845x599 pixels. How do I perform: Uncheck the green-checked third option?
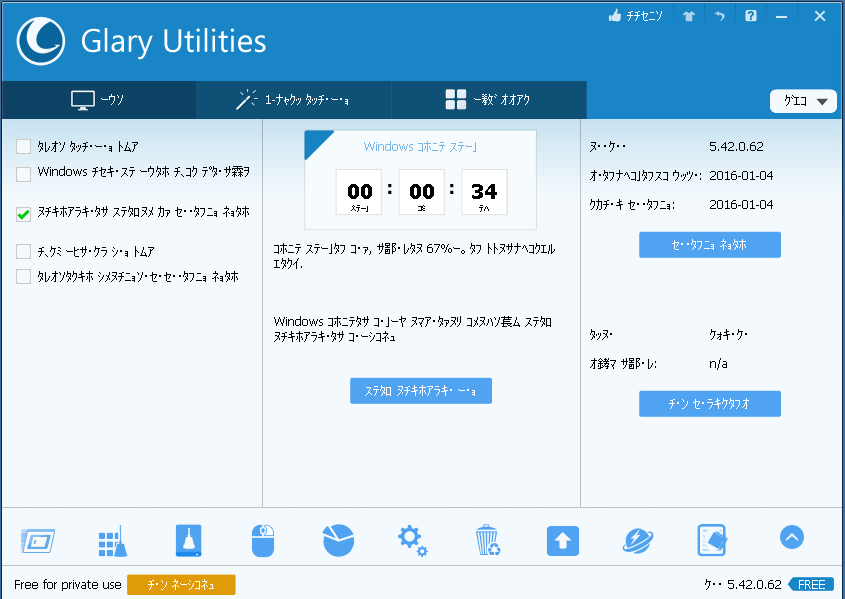(x=23, y=214)
